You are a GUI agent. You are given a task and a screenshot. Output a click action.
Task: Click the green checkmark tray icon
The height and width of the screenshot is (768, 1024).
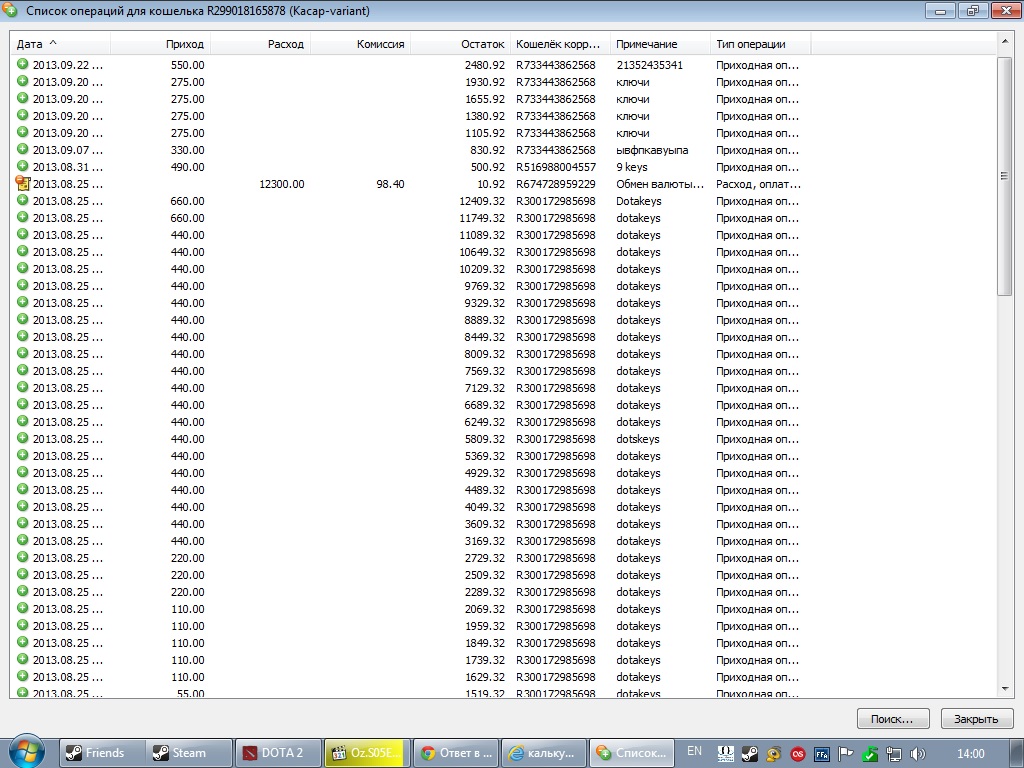(870, 754)
